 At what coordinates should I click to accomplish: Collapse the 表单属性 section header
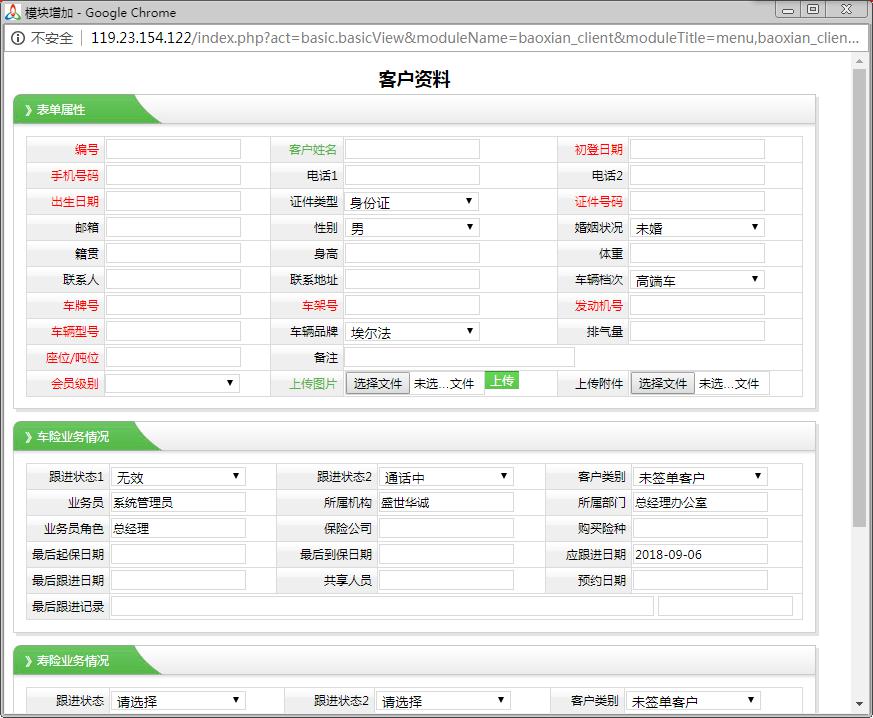click(60, 110)
